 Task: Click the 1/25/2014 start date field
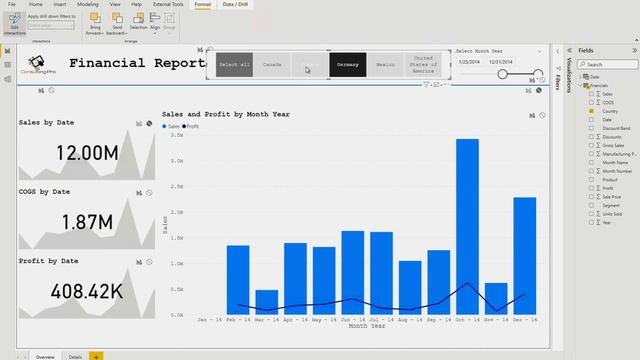tap(469, 62)
